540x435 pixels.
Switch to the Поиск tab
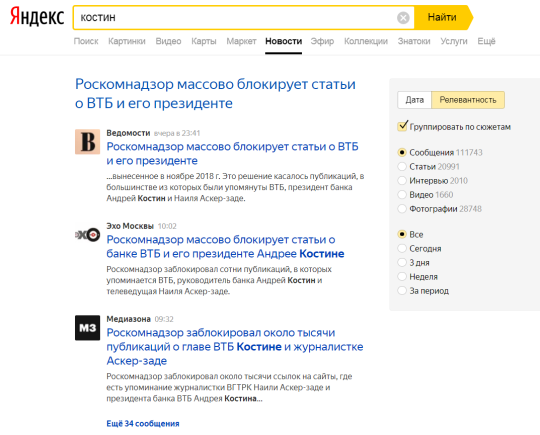86,41
